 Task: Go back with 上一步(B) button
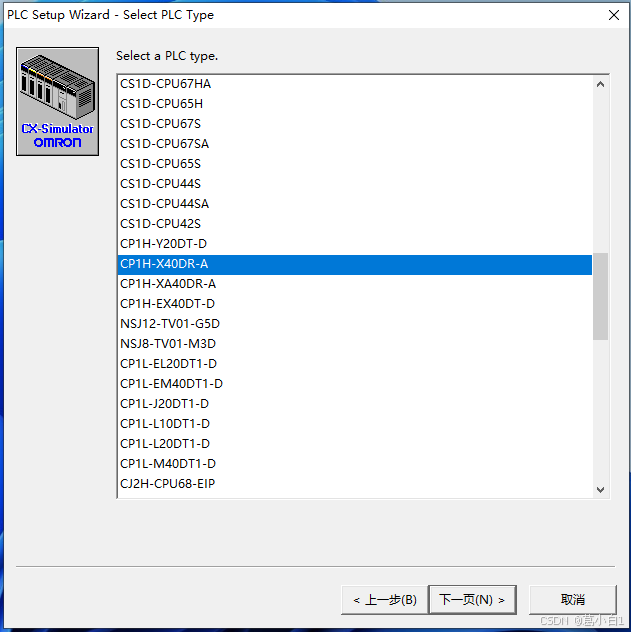(x=384, y=600)
